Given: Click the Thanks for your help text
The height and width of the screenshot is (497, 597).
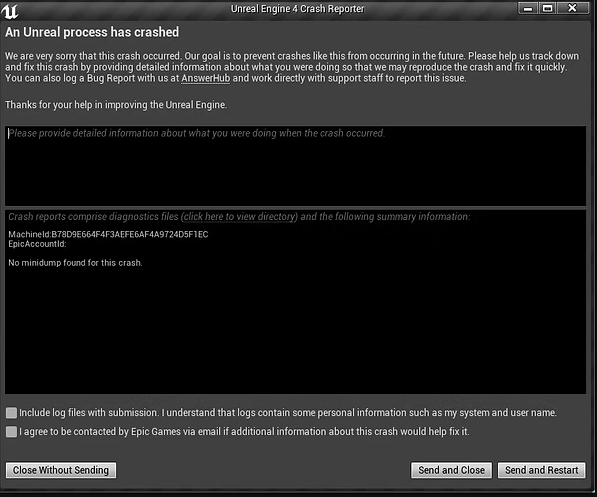Looking at the screenshot, I should (116, 105).
